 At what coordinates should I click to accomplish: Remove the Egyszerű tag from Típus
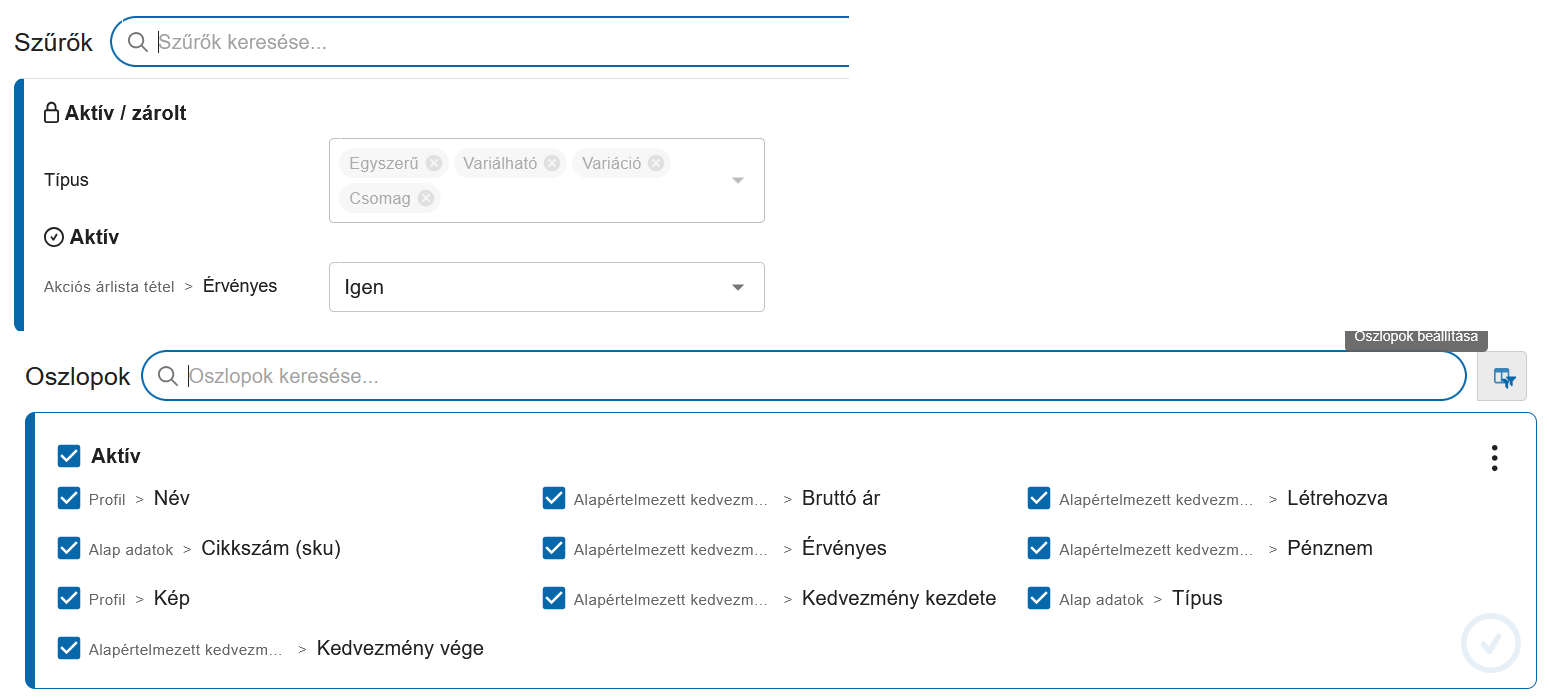point(433,163)
